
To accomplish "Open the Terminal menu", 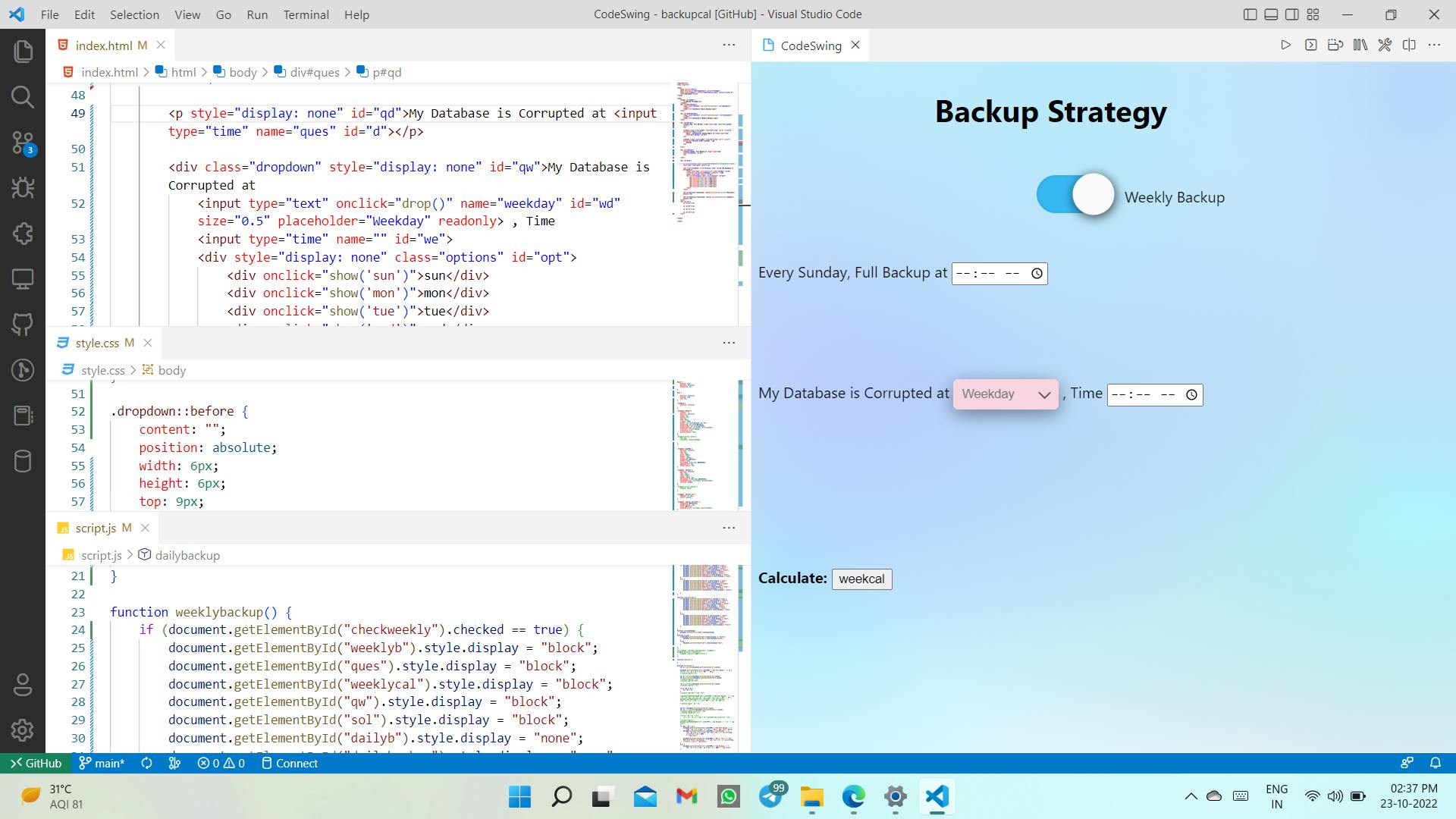I will coord(306,14).
